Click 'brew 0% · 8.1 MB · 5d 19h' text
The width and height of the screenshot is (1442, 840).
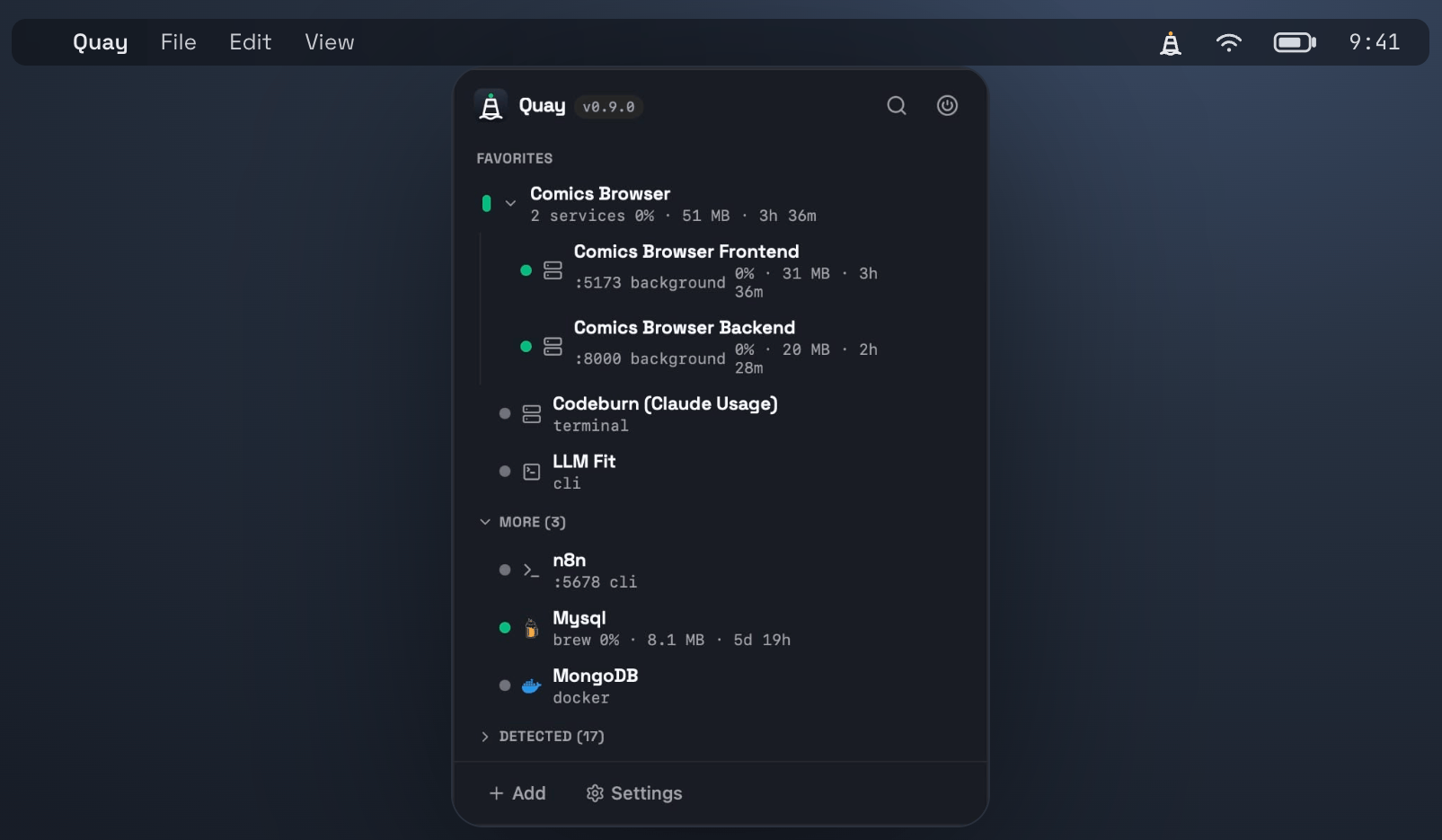(x=671, y=640)
